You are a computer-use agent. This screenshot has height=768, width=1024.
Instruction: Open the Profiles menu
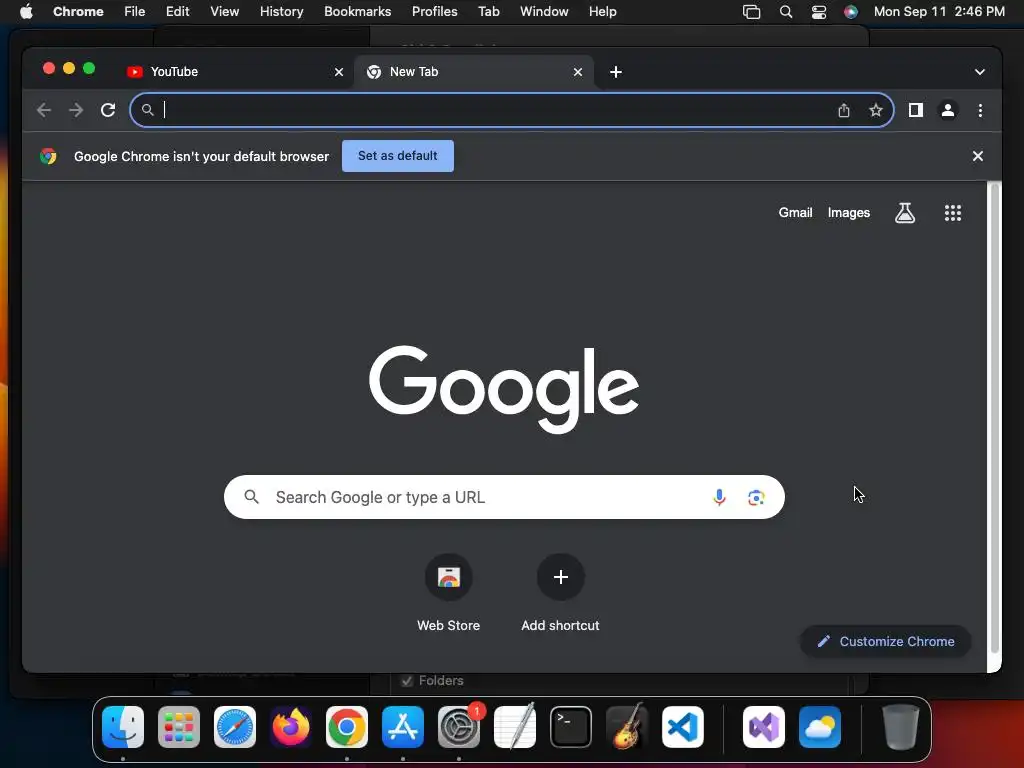tap(434, 12)
